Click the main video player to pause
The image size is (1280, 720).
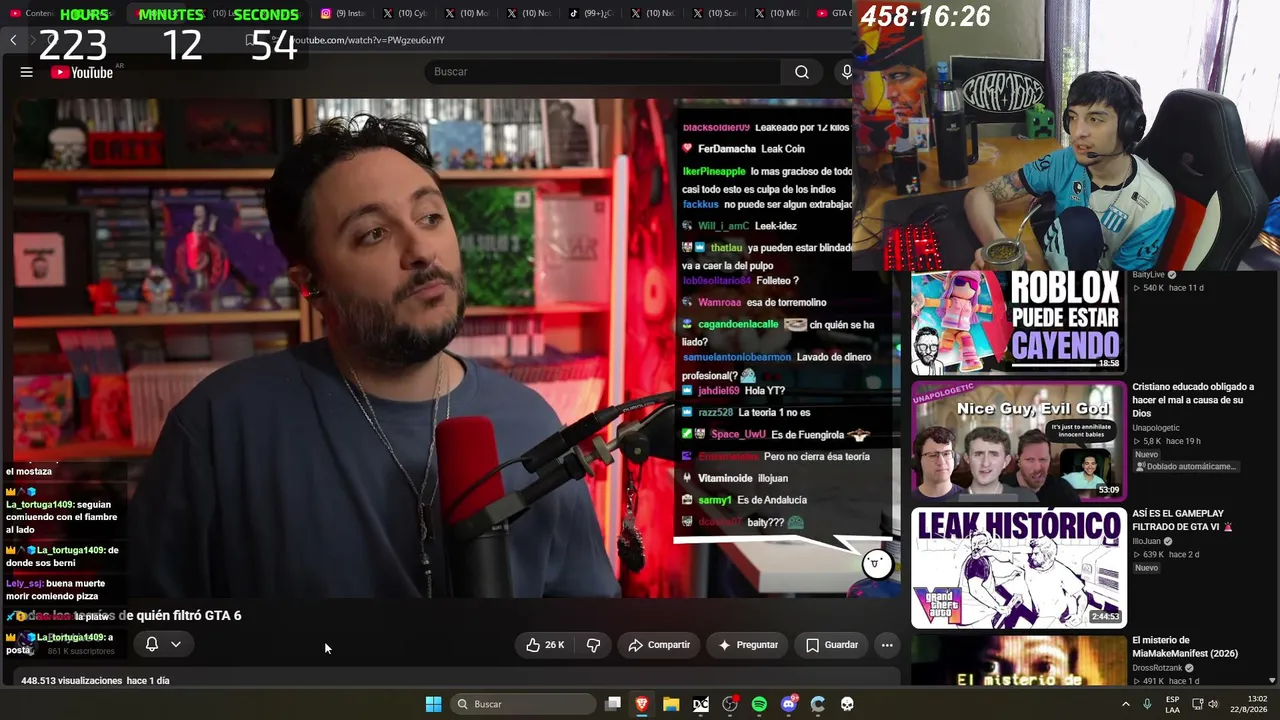point(450,348)
